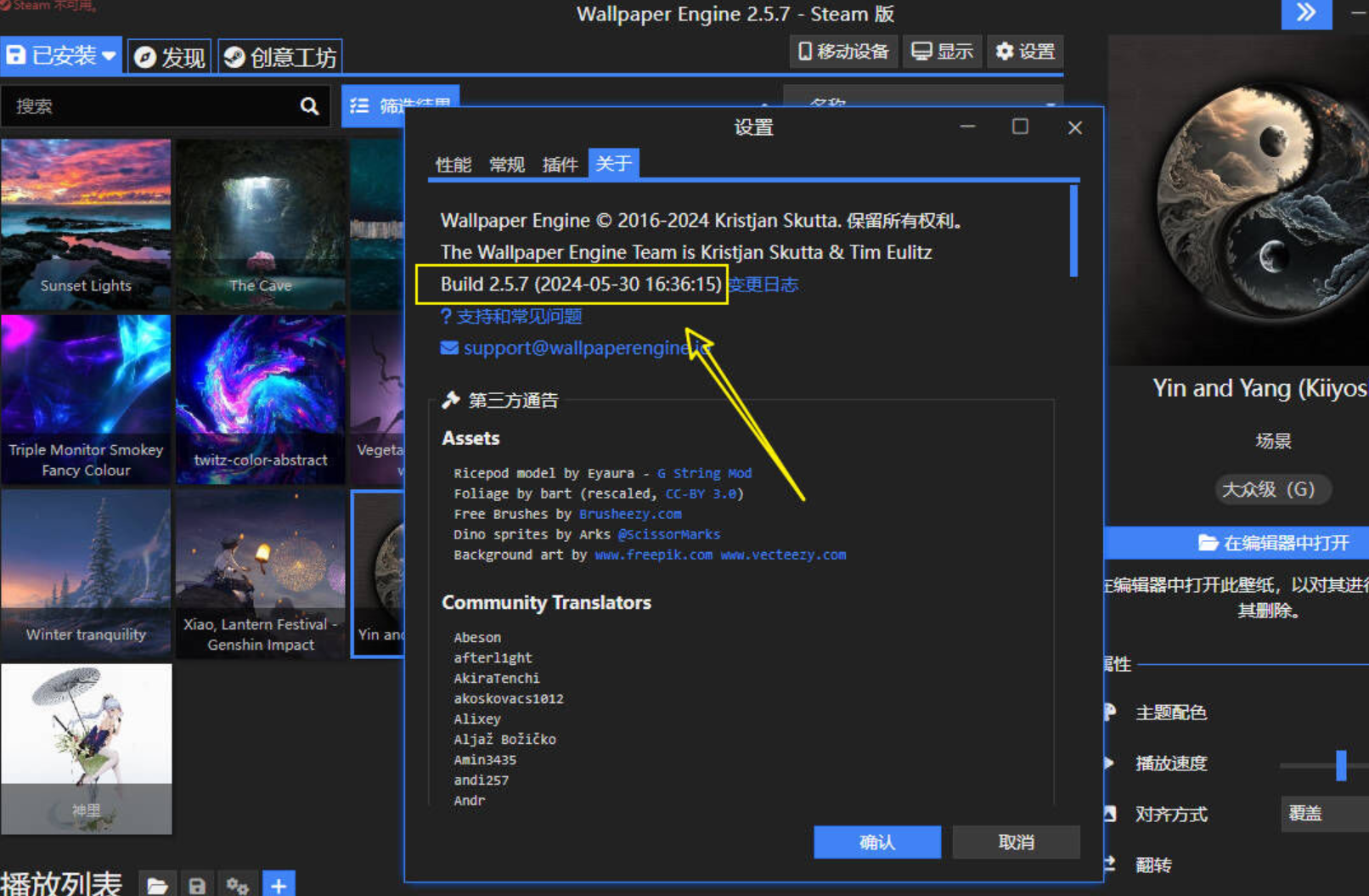The image size is (1369, 896).
Task: Open the 显示 display button
Action: 942,52
